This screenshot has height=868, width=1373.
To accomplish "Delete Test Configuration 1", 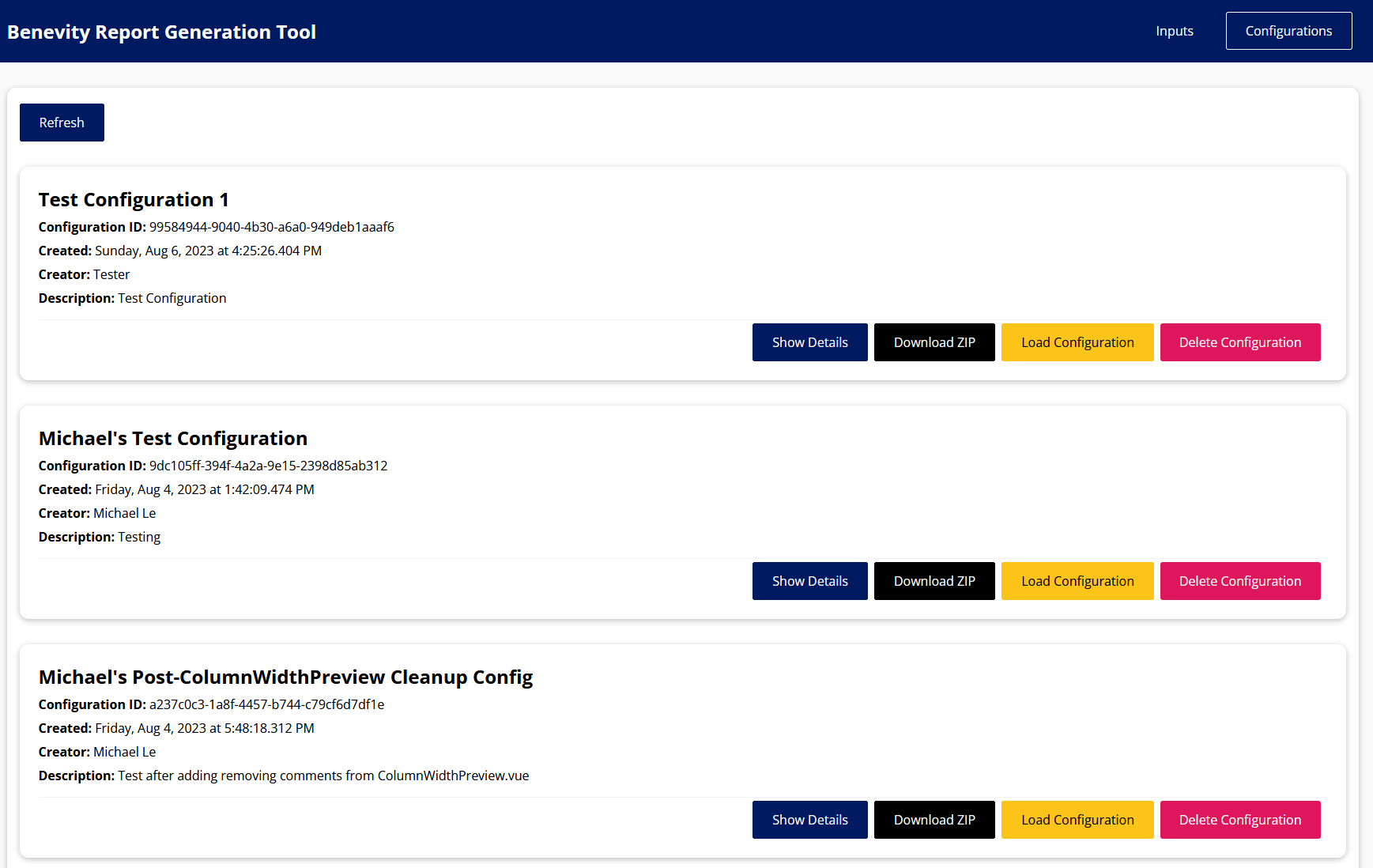I will pos(1240,342).
